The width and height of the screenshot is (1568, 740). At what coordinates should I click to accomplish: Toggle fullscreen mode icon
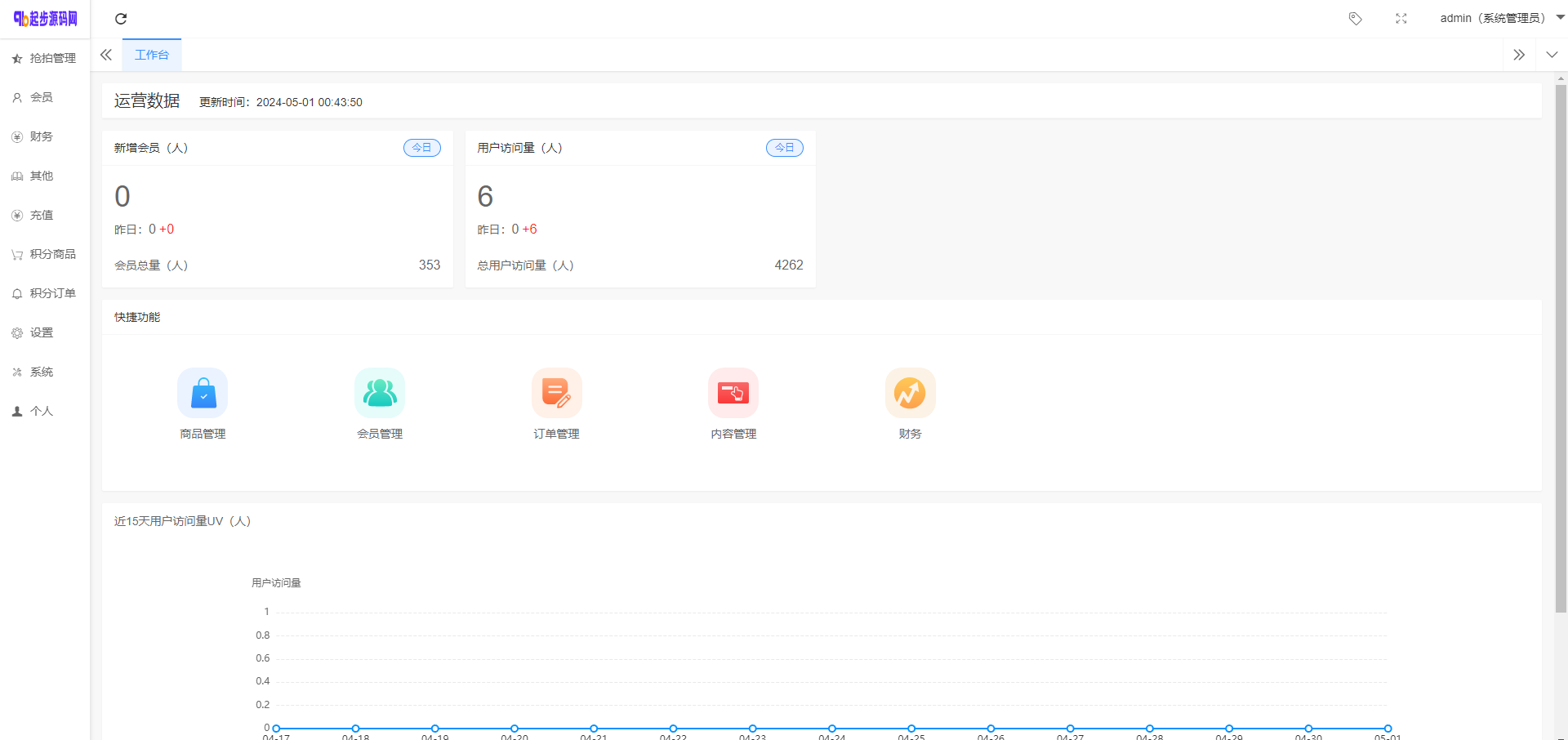pyautogui.click(x=1401, y=19)
